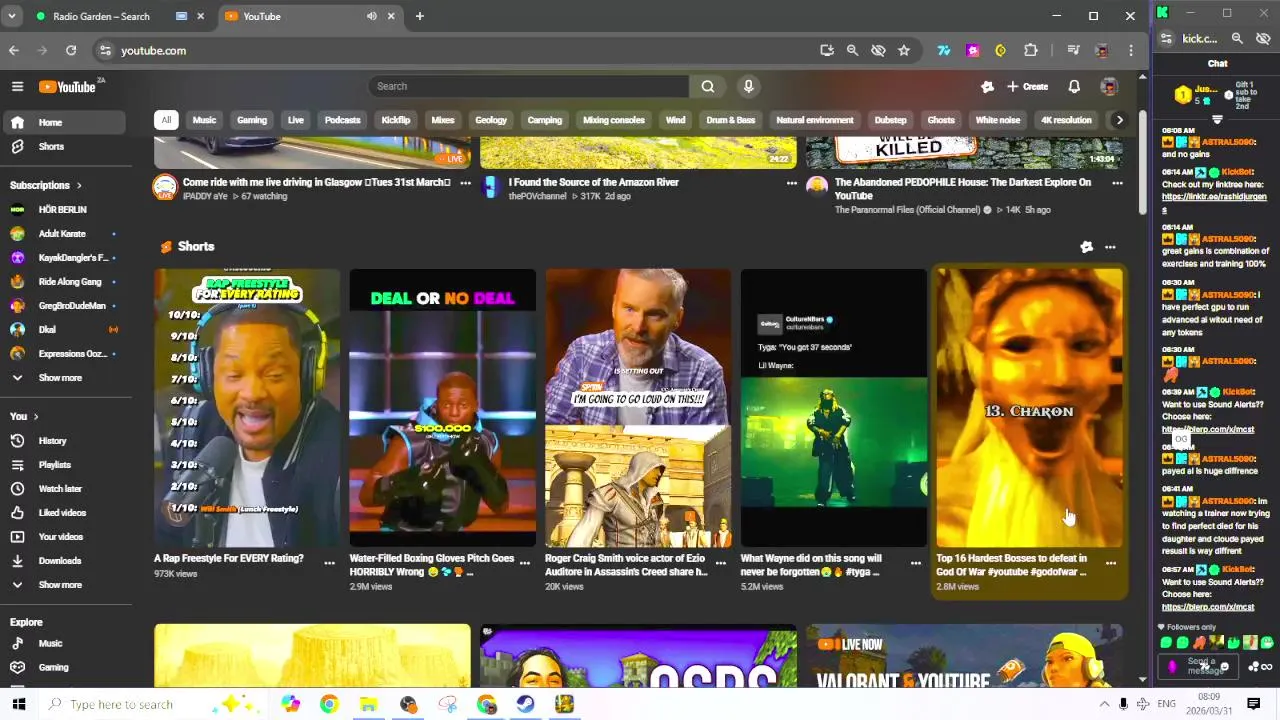Mute the YouTube tab audio
The height and width of the screenshot is (720, 1280).
click(372, 16)
